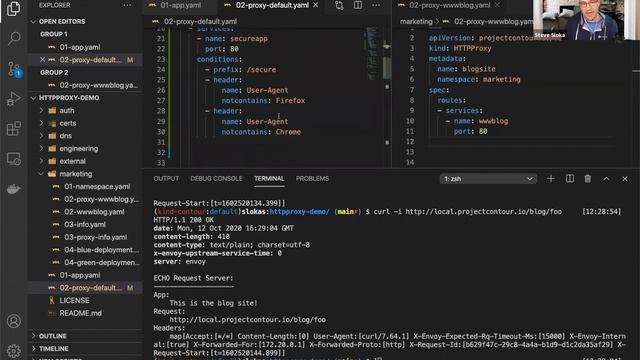Expand the dns folder

[41, 136]
